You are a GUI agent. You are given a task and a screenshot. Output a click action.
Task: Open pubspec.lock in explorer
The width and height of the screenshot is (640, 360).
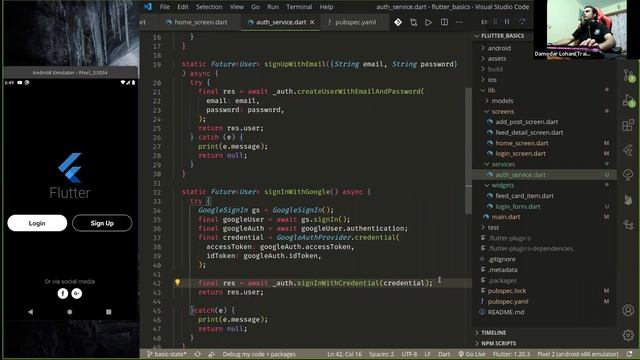[x=507, y=291]
